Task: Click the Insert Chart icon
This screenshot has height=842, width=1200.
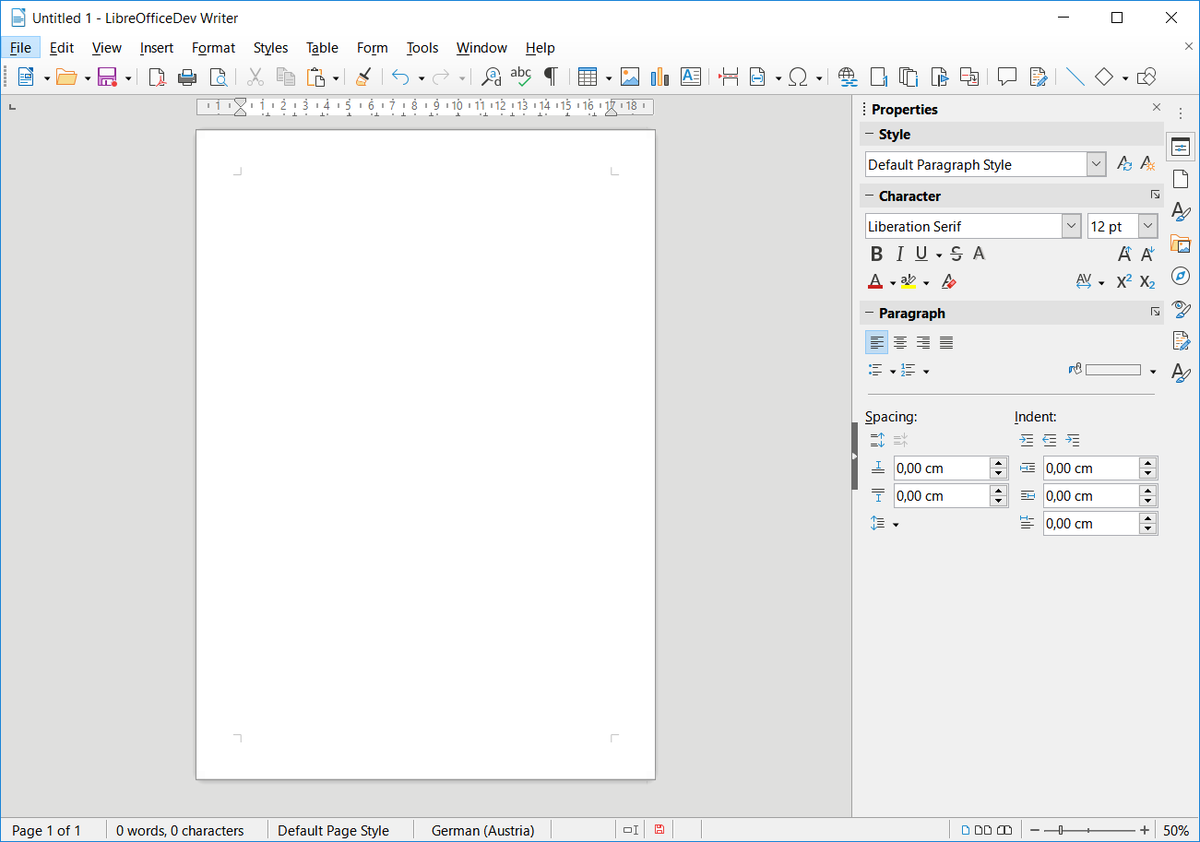Action: click(x=659, y=77)
